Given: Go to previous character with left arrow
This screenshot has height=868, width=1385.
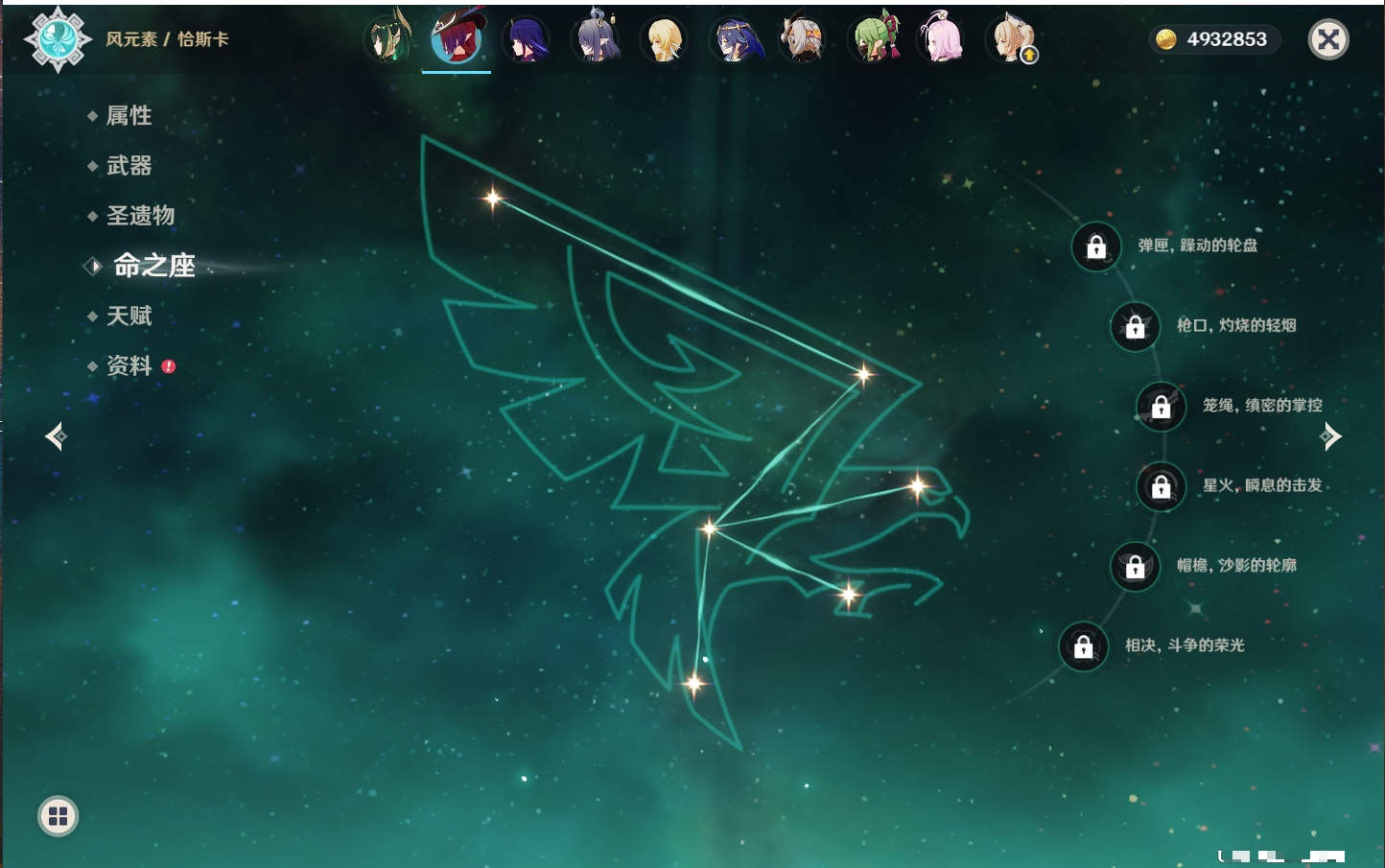Looking at the screenshot, I should point(56,436).
